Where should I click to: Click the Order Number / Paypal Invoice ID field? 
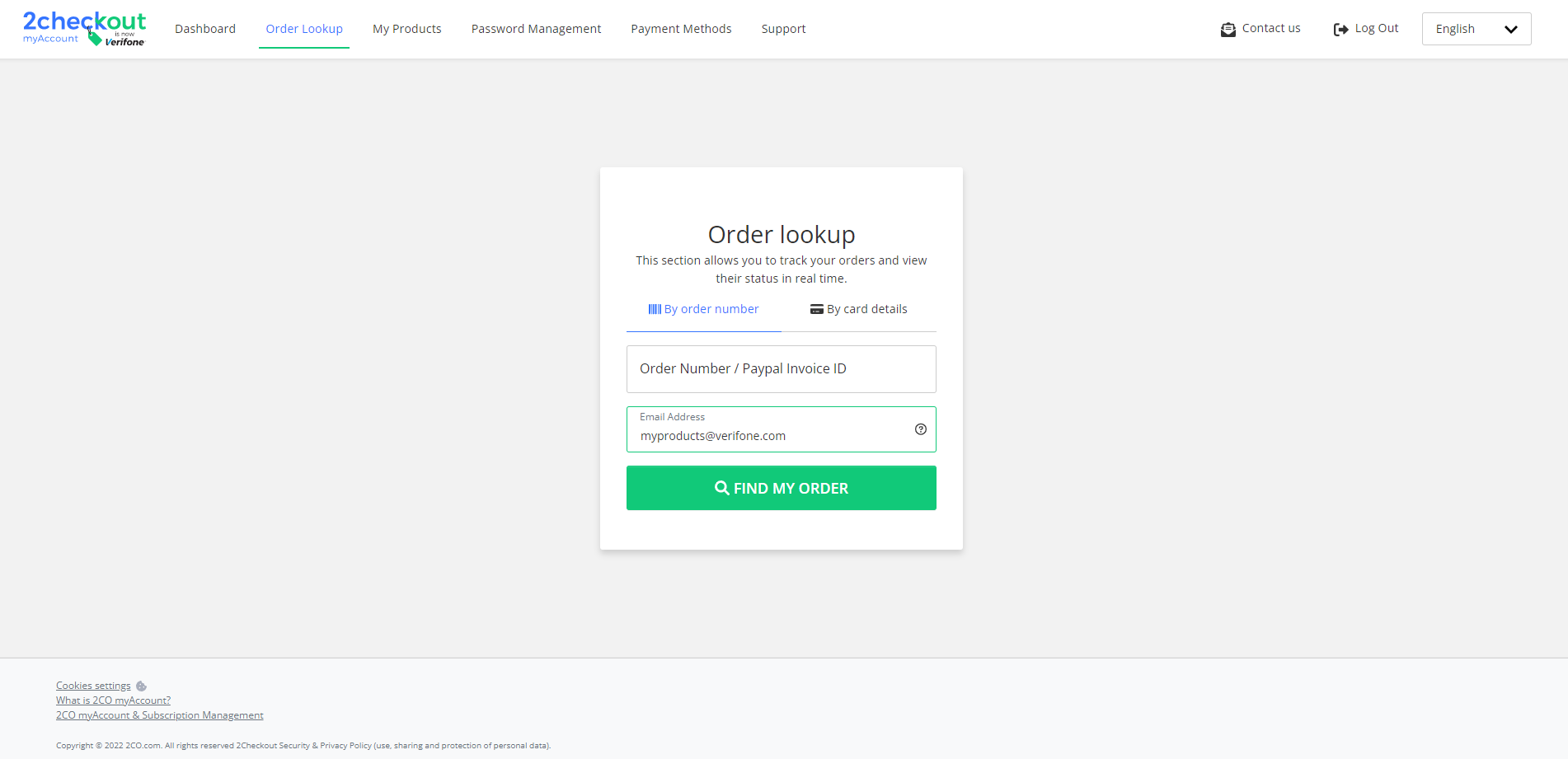tap(781, 368)
